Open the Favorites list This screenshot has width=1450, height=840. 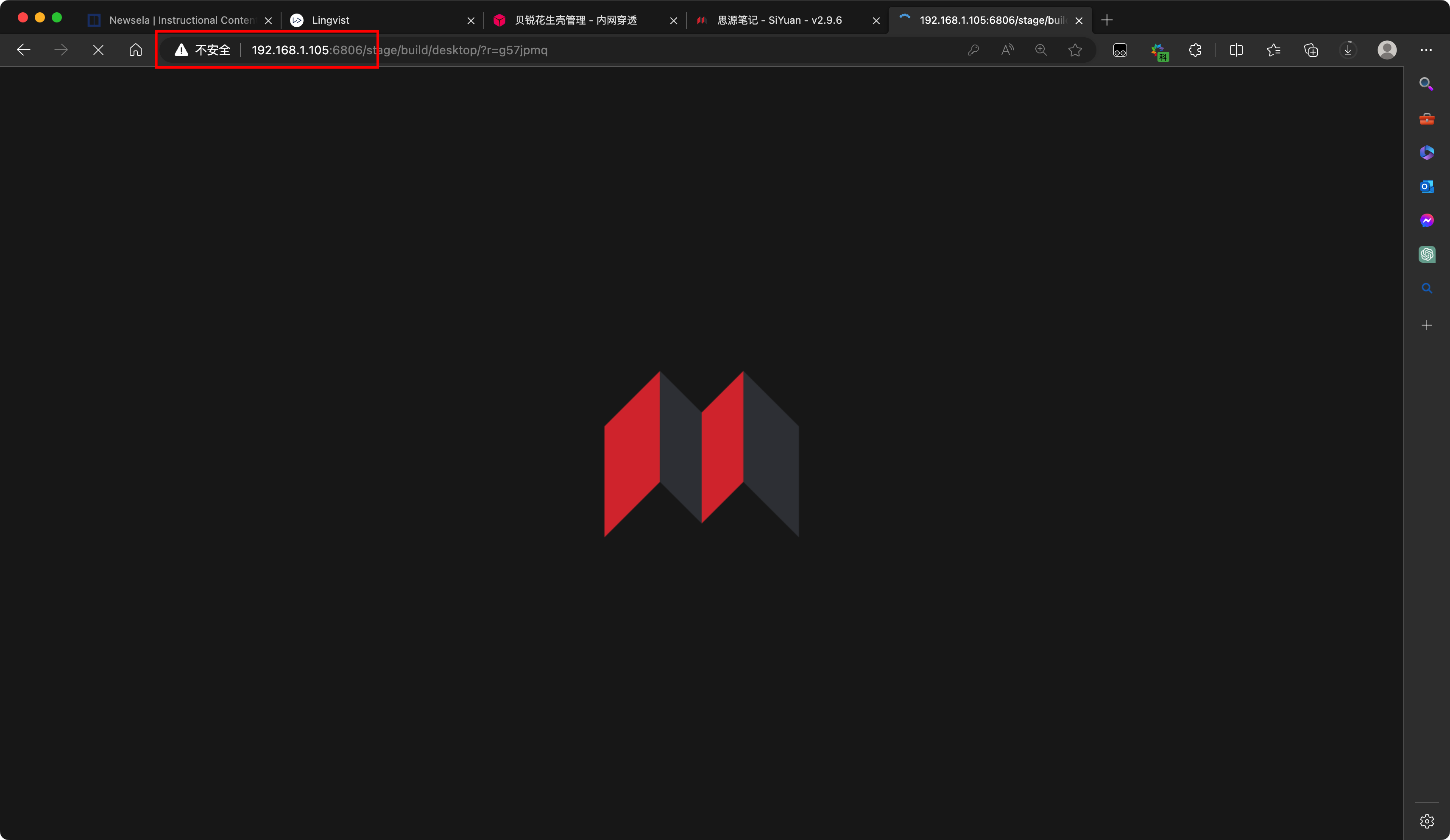tap(1273, 50)
